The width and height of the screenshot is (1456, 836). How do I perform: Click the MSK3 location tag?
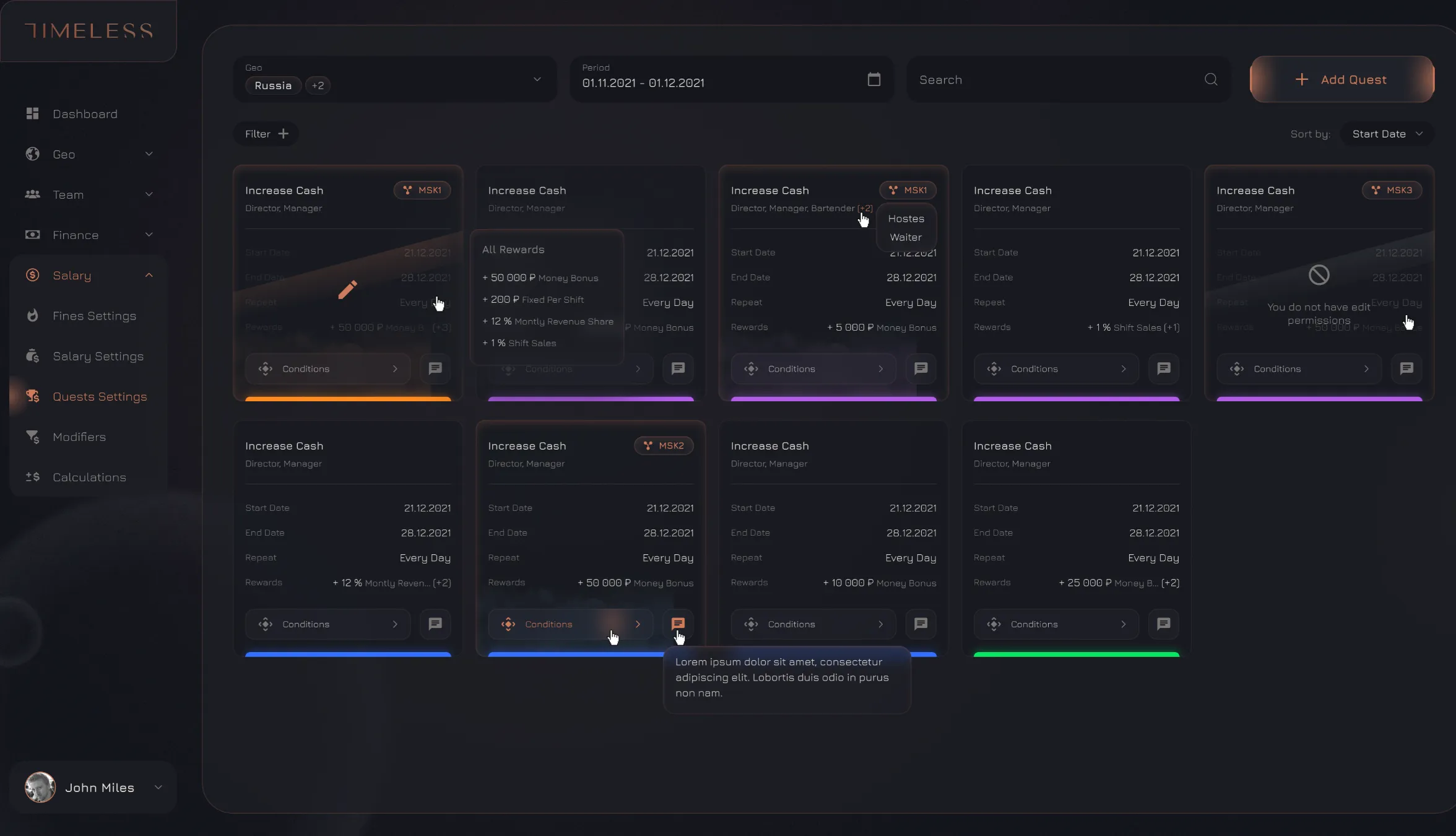point(1392,190)
